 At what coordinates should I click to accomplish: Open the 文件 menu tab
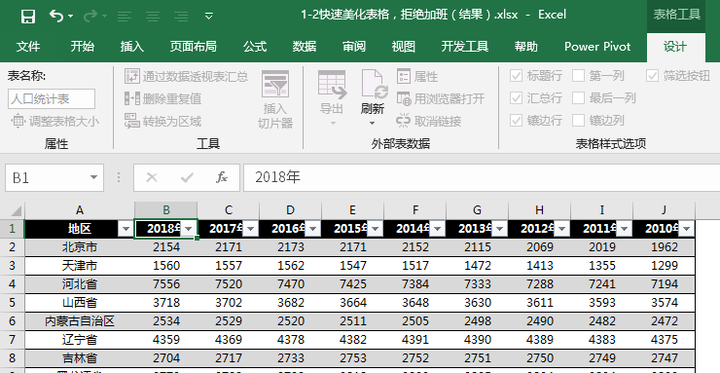28,46
